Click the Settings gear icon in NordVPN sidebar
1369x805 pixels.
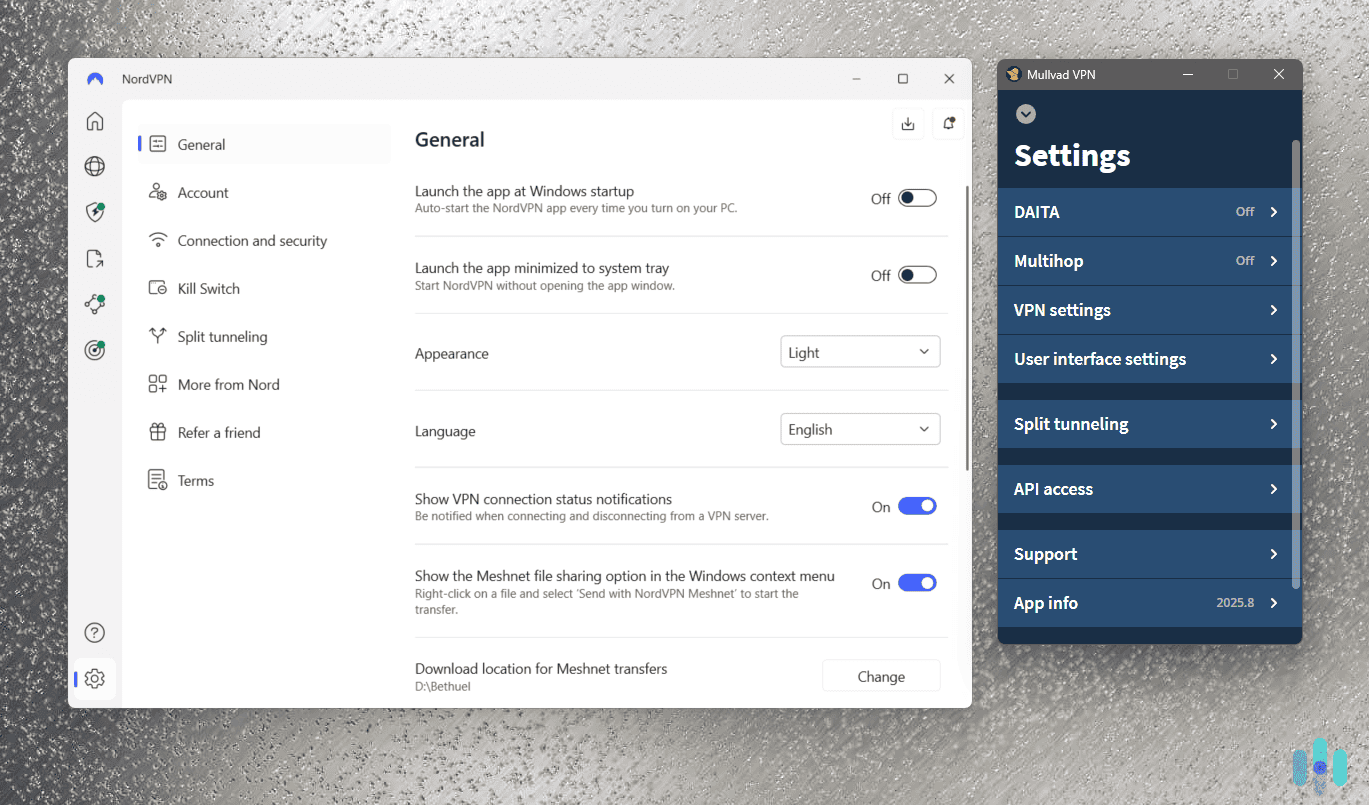pyautogui.click(x=94, y=678)
